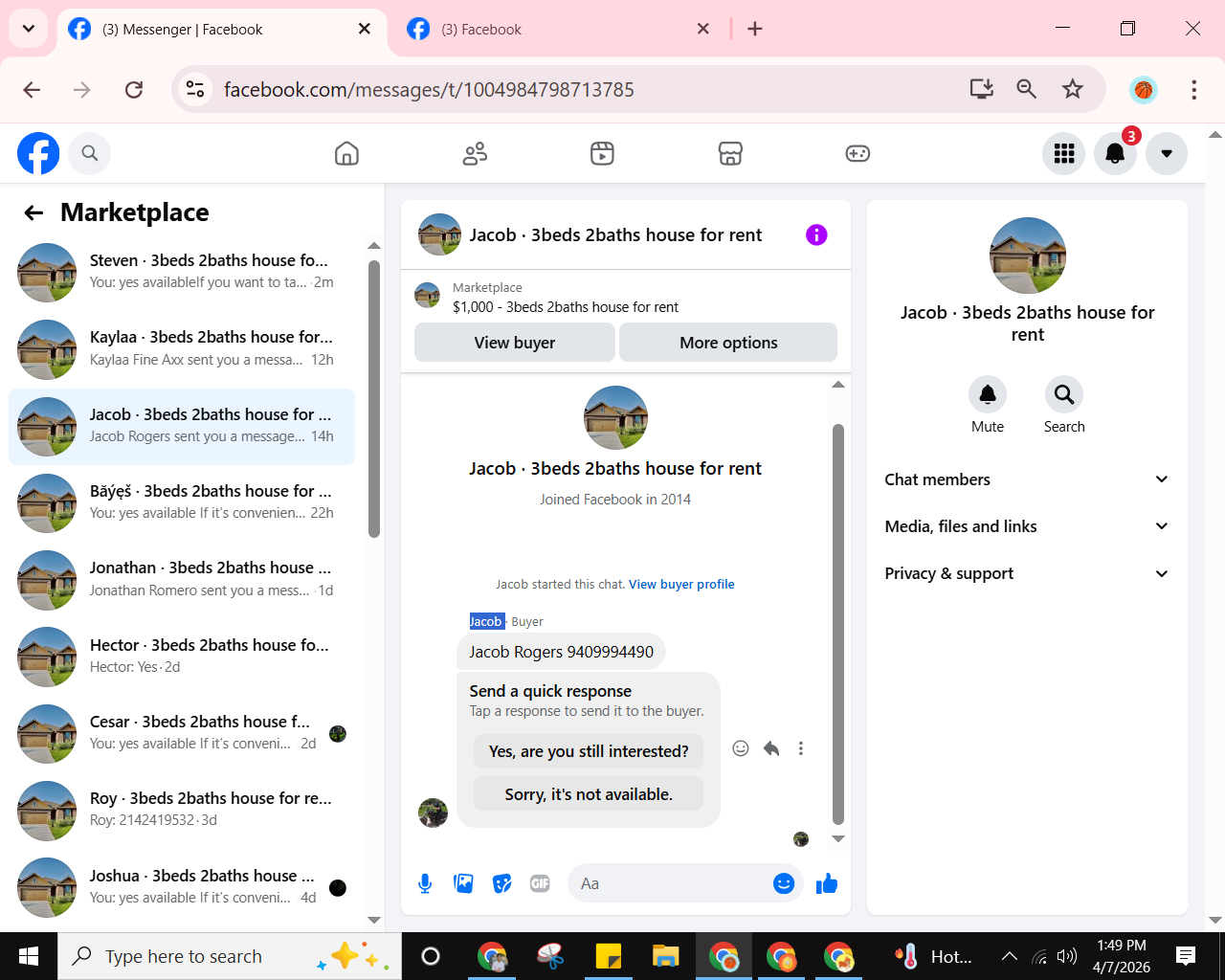This screenshot has width=1225, height=980.
Task: Open emoji picker in message box
Action: pyautogui.click(x=784, y=883)
